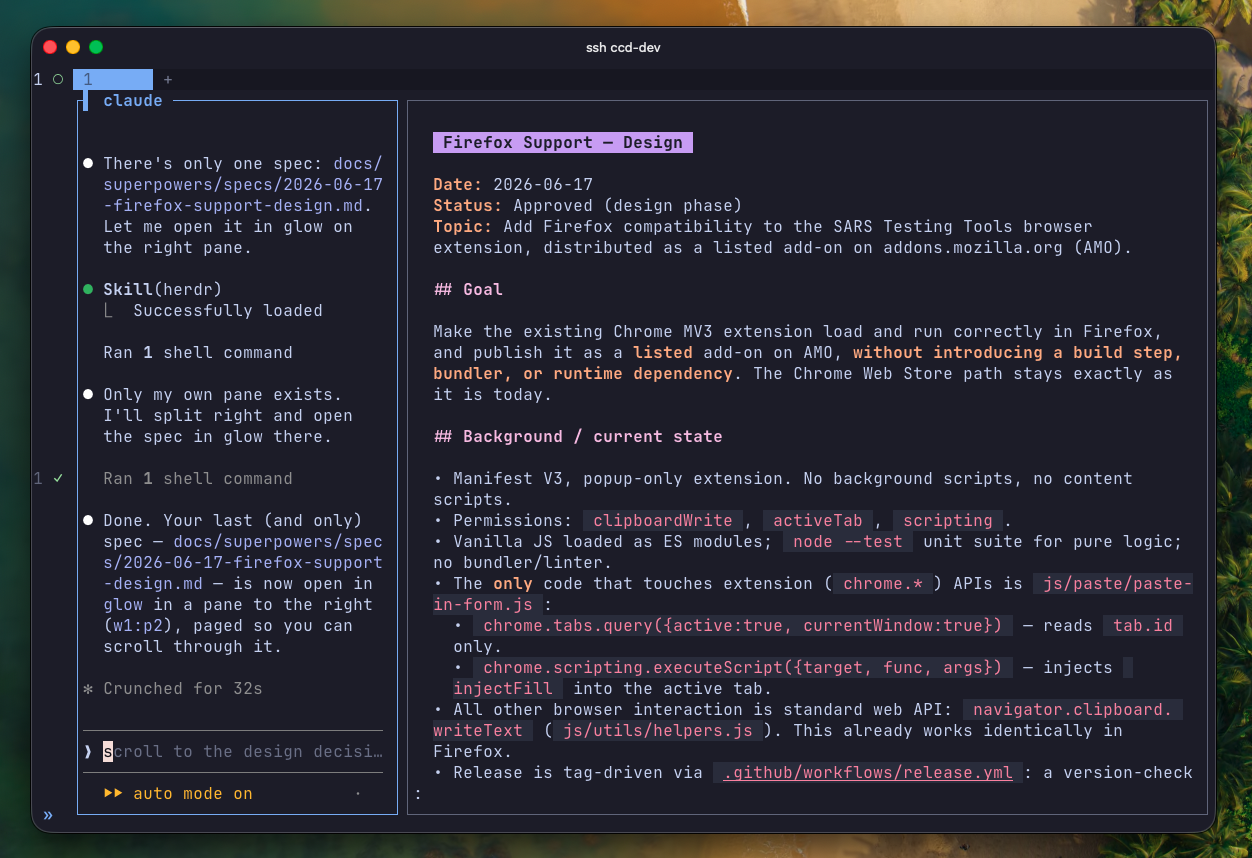This screenshot has height=858, width=1252.
Task: Click the chevrons icon at the window's bottom left
Action: 48,816
